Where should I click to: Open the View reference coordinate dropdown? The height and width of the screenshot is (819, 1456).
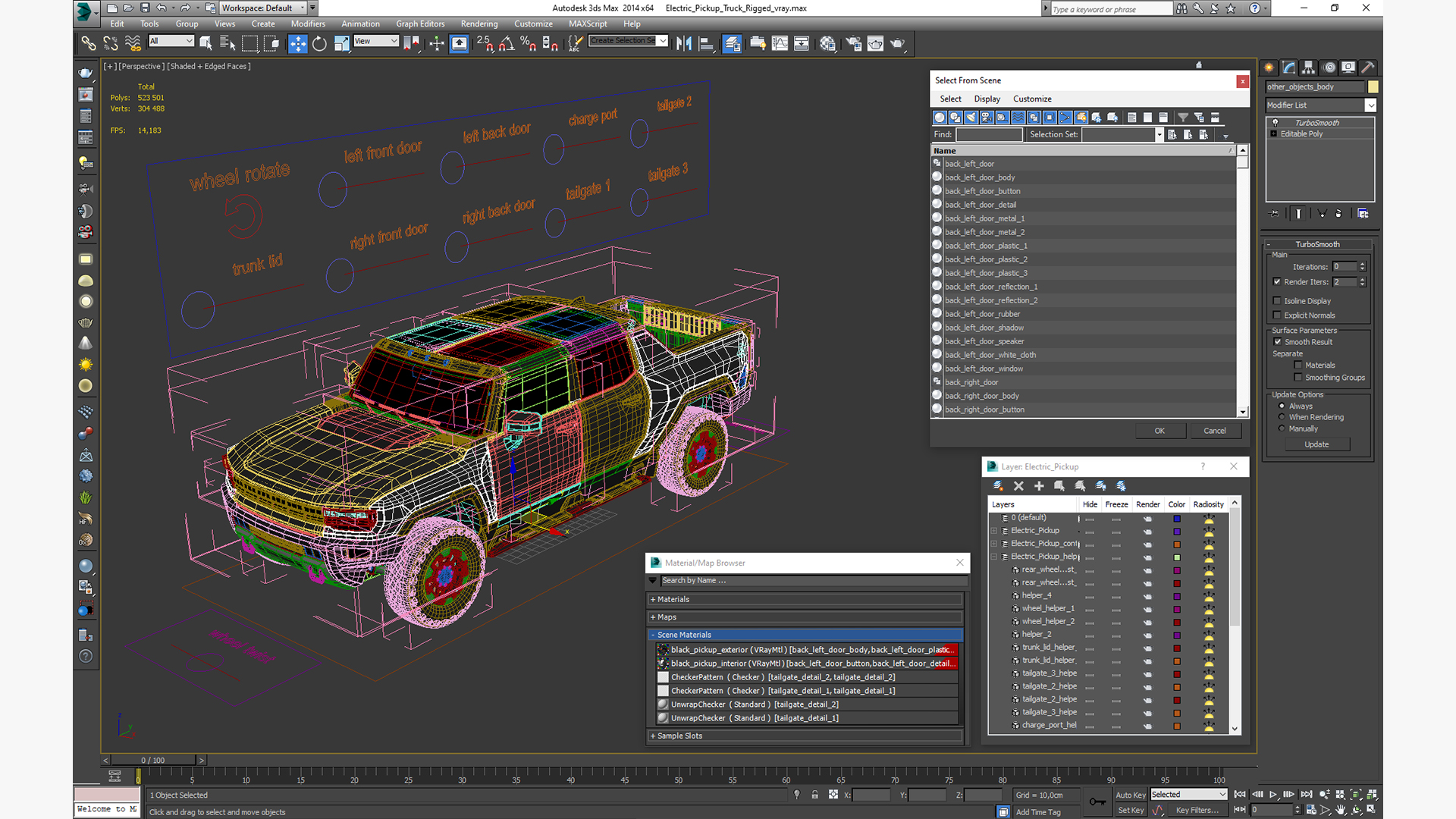click(x=375, y=41)
